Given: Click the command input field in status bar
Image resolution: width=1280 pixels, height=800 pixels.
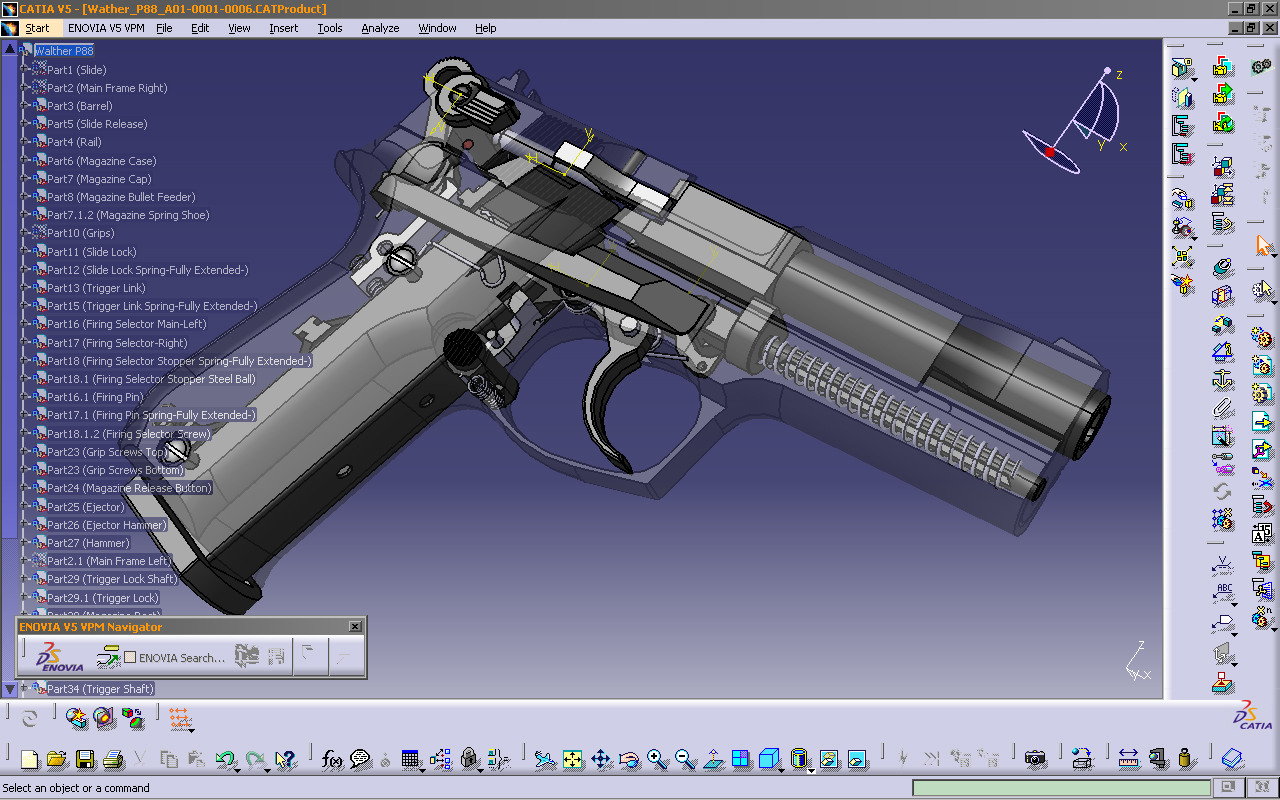Looking at the screenshot, I should (x=1062, y=788).
